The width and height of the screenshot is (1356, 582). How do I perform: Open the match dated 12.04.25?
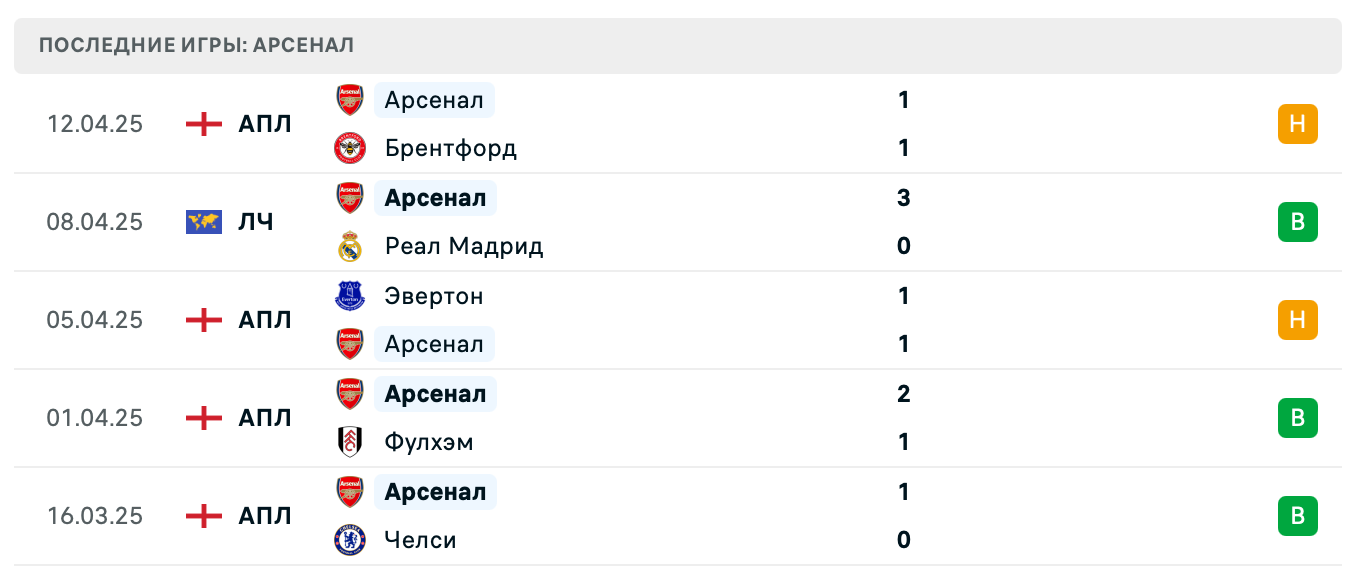96,124
